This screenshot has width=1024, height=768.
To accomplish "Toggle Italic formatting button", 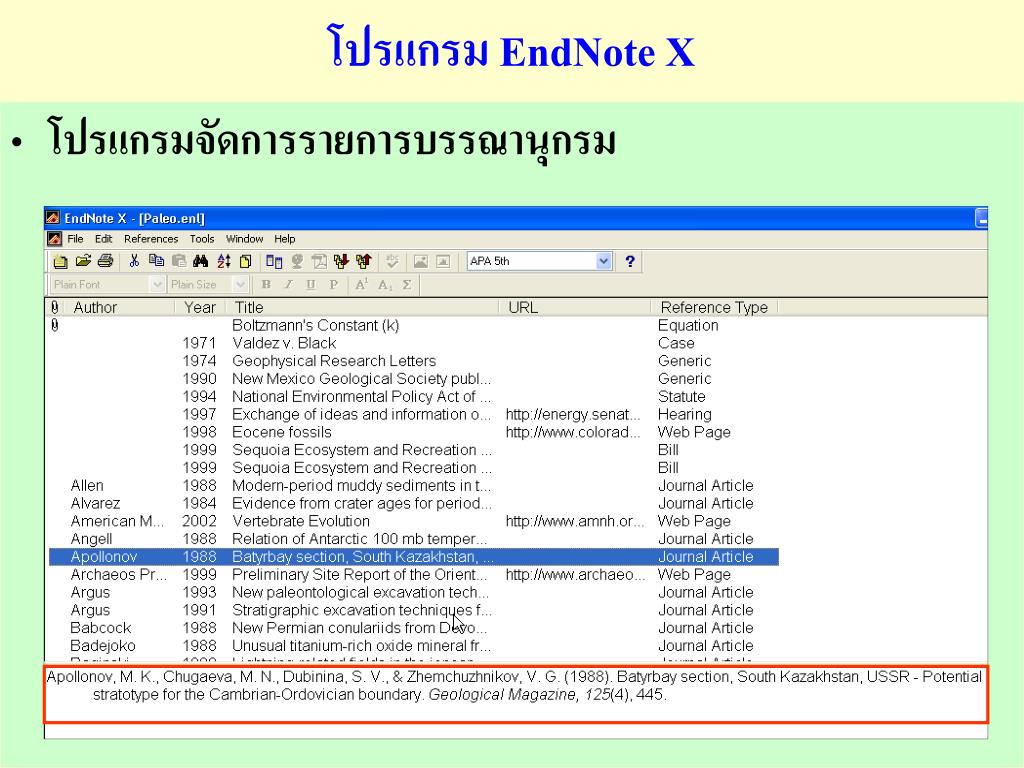I will coord(288,285).
